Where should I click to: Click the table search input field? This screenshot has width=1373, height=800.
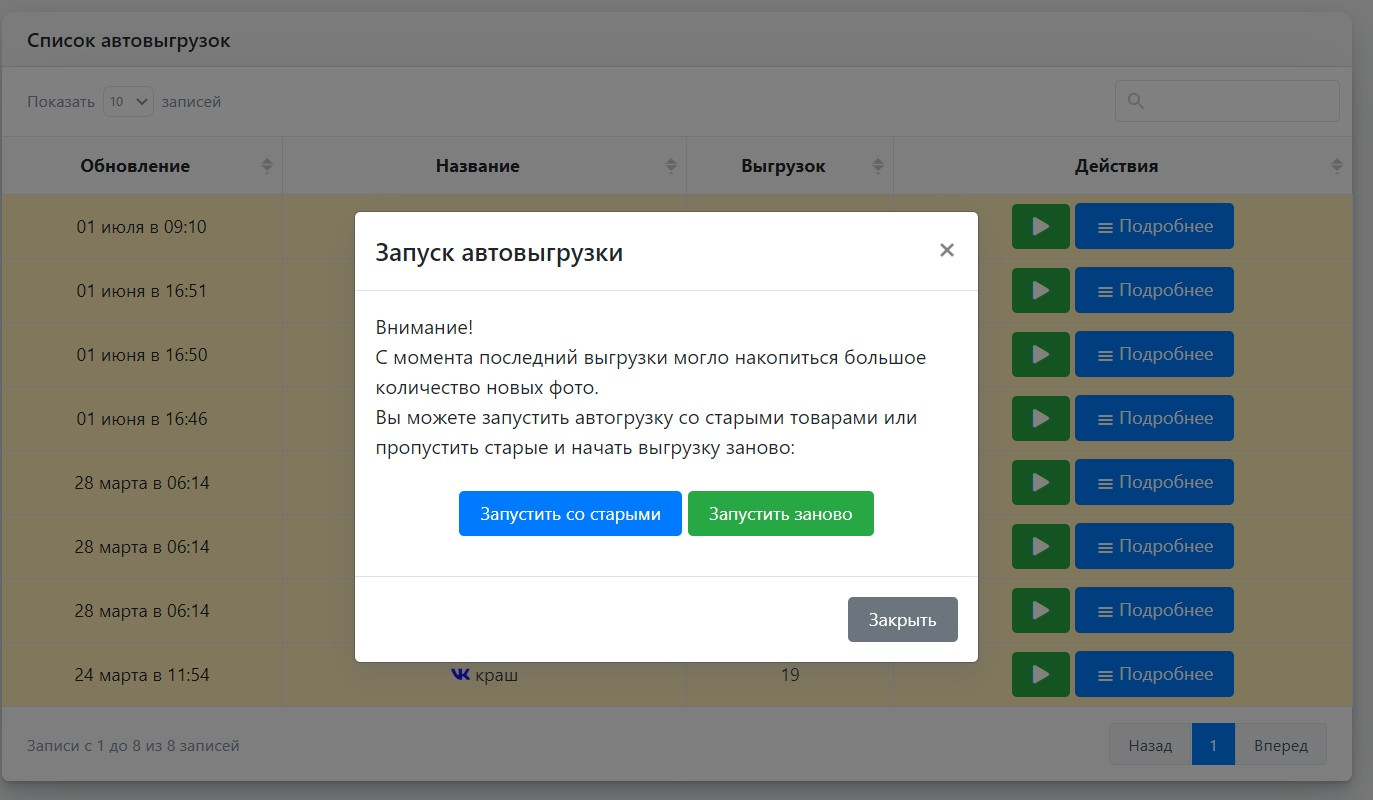coord(1227,101)
